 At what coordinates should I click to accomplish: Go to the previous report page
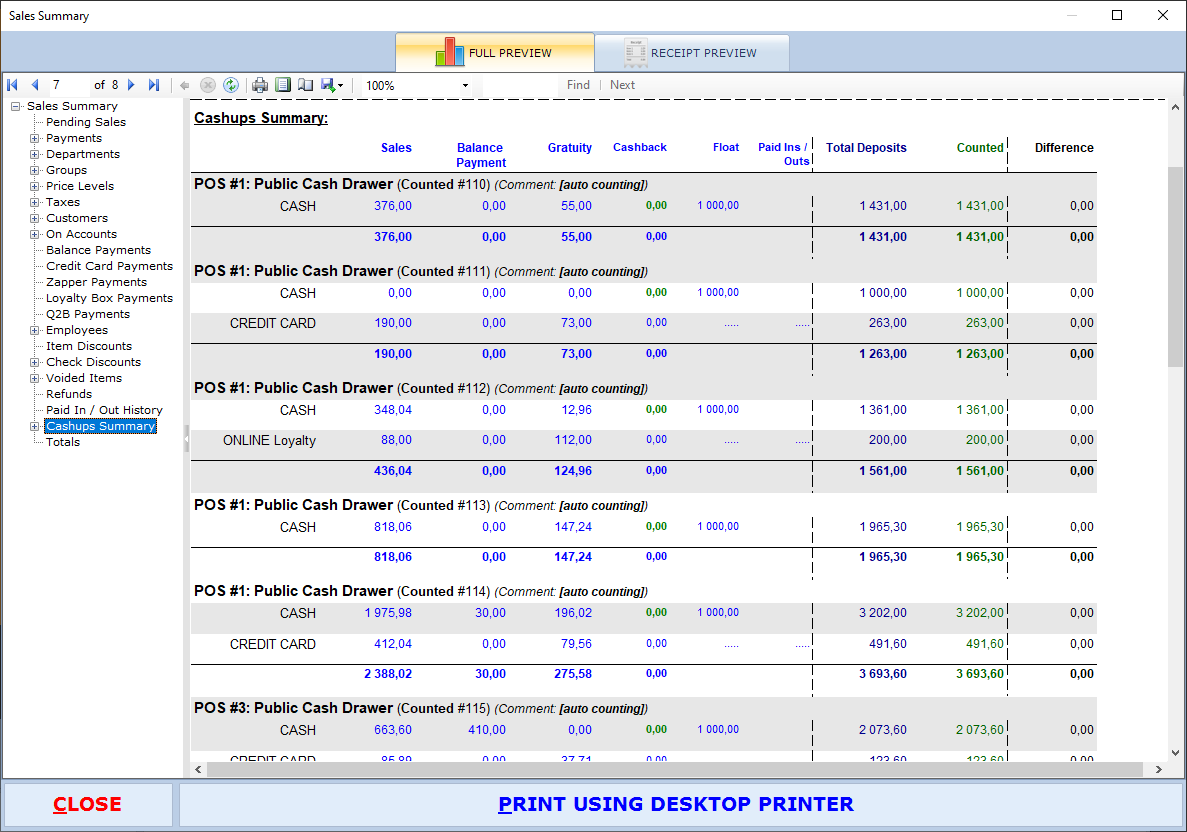click(35, 85)
